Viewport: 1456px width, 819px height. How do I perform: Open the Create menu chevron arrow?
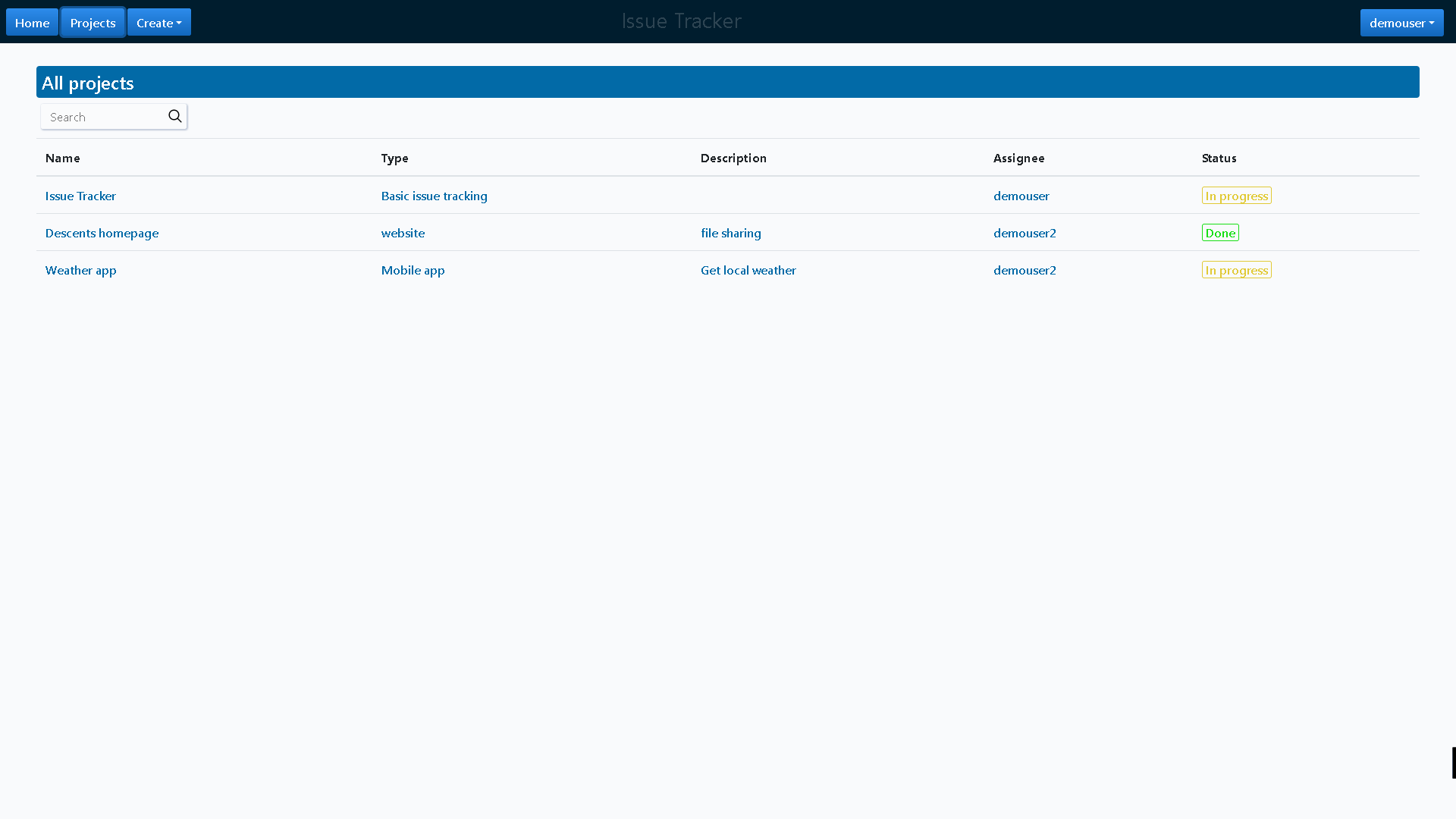tap(180, 23)
